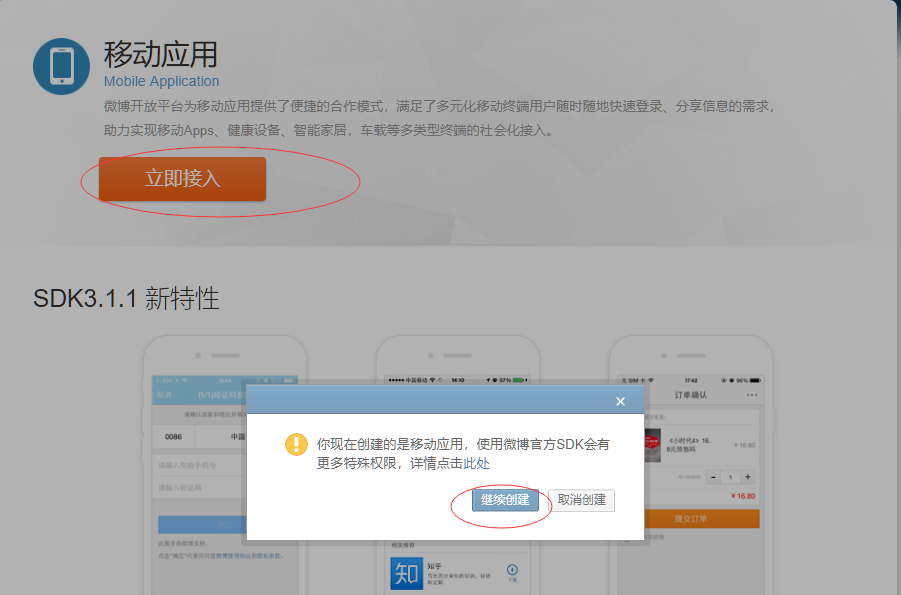Click the red ¥16.80 total price
The image size is (901, 595).
(x=743, y=496)
